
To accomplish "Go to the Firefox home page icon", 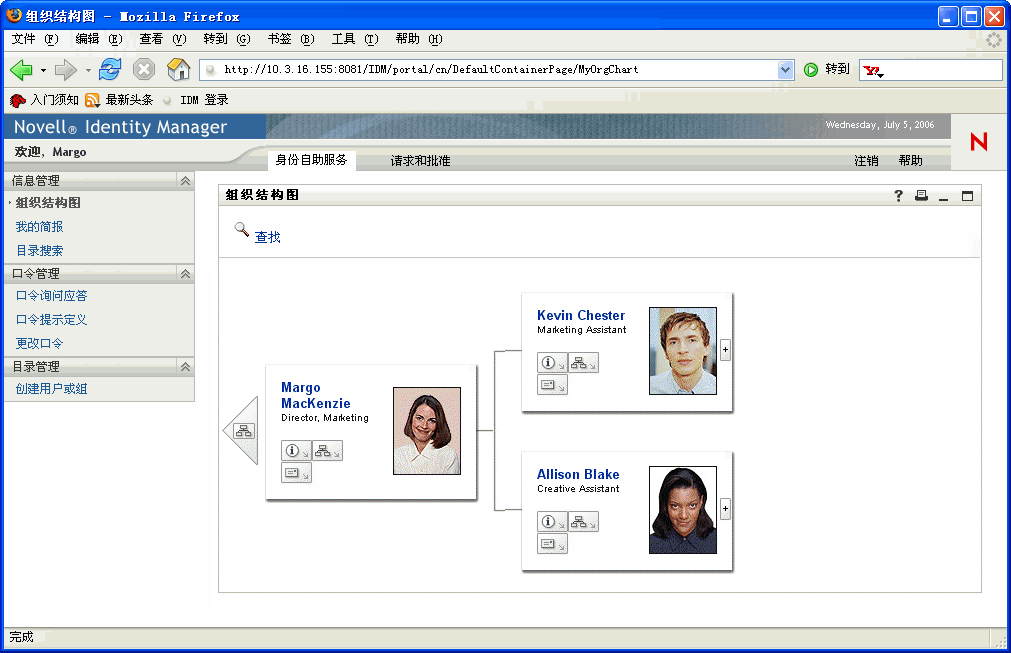I will (179, 69).
